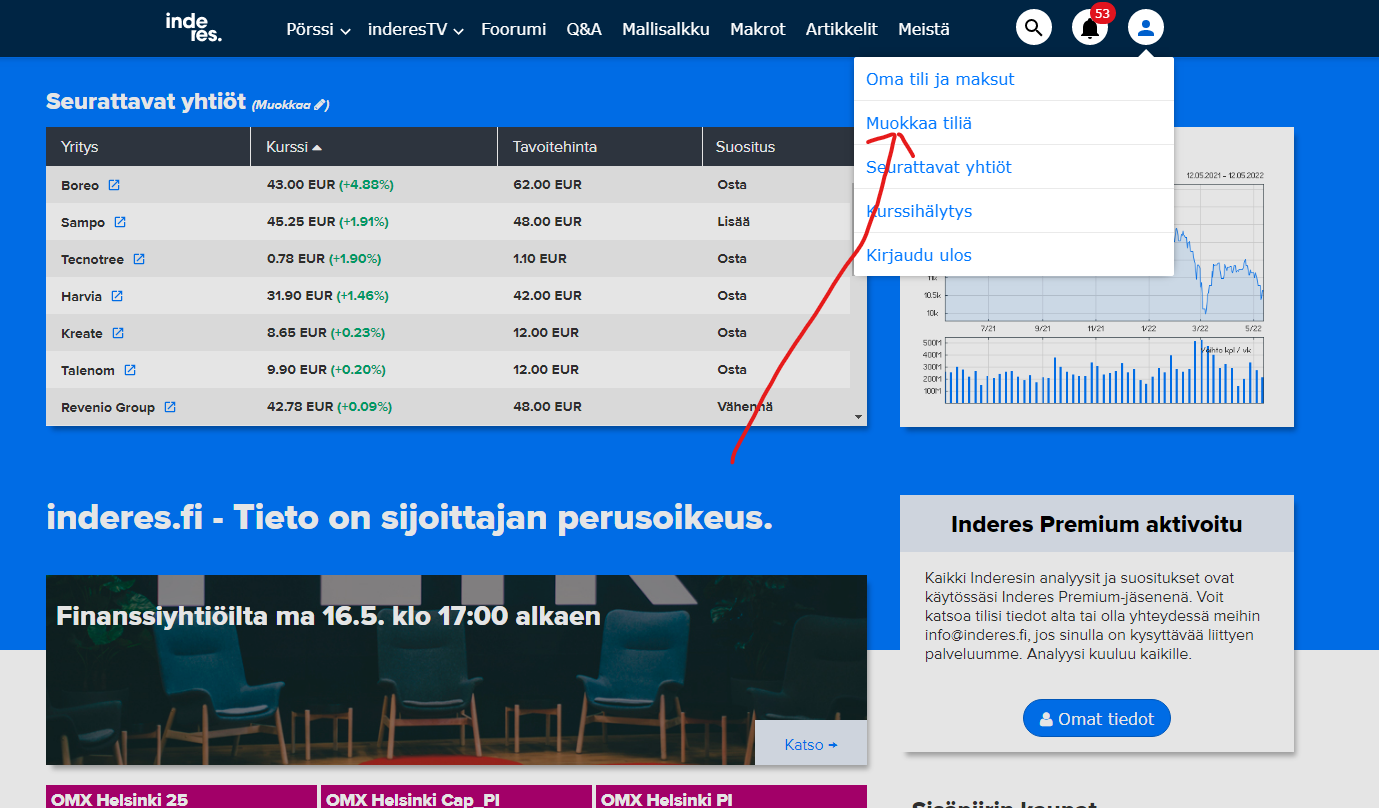Click the Tecnotree company name

click(92, 259)
